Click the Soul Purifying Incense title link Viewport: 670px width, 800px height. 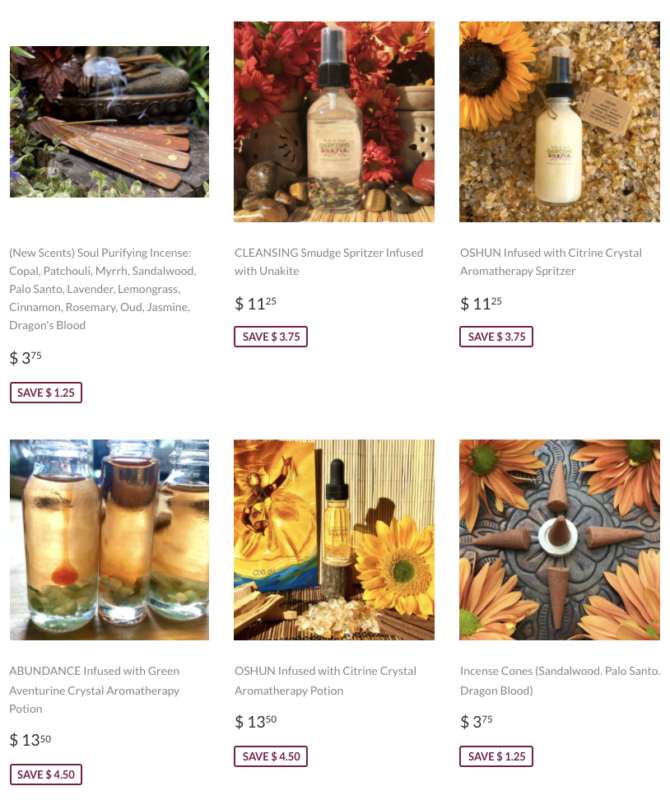(x=103, y=289)
